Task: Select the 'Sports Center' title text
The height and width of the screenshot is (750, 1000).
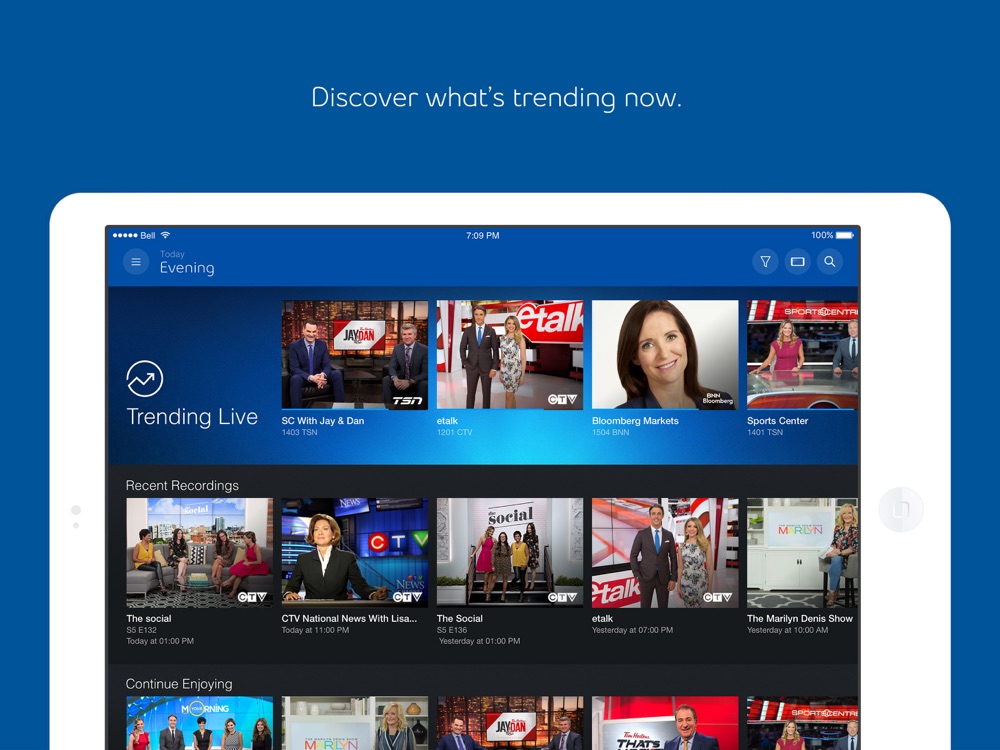Action: [x=777, y=421]
